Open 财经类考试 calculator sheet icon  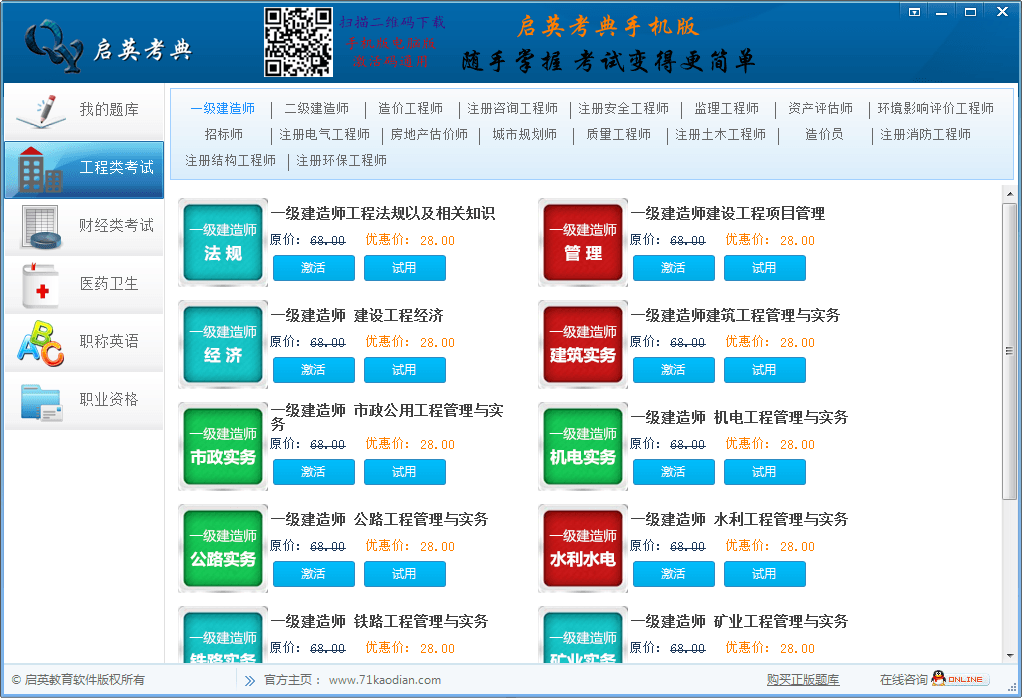coord(41,227)
